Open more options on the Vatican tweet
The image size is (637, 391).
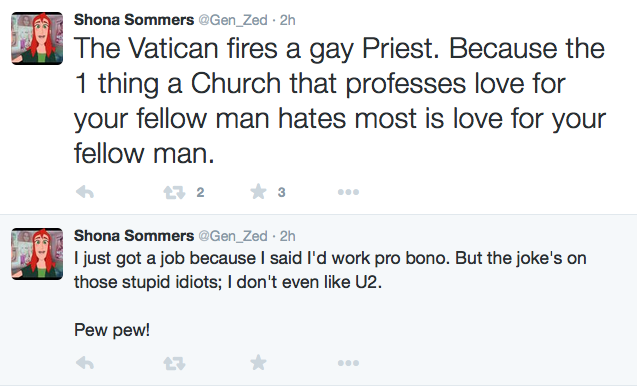(348, 192)
